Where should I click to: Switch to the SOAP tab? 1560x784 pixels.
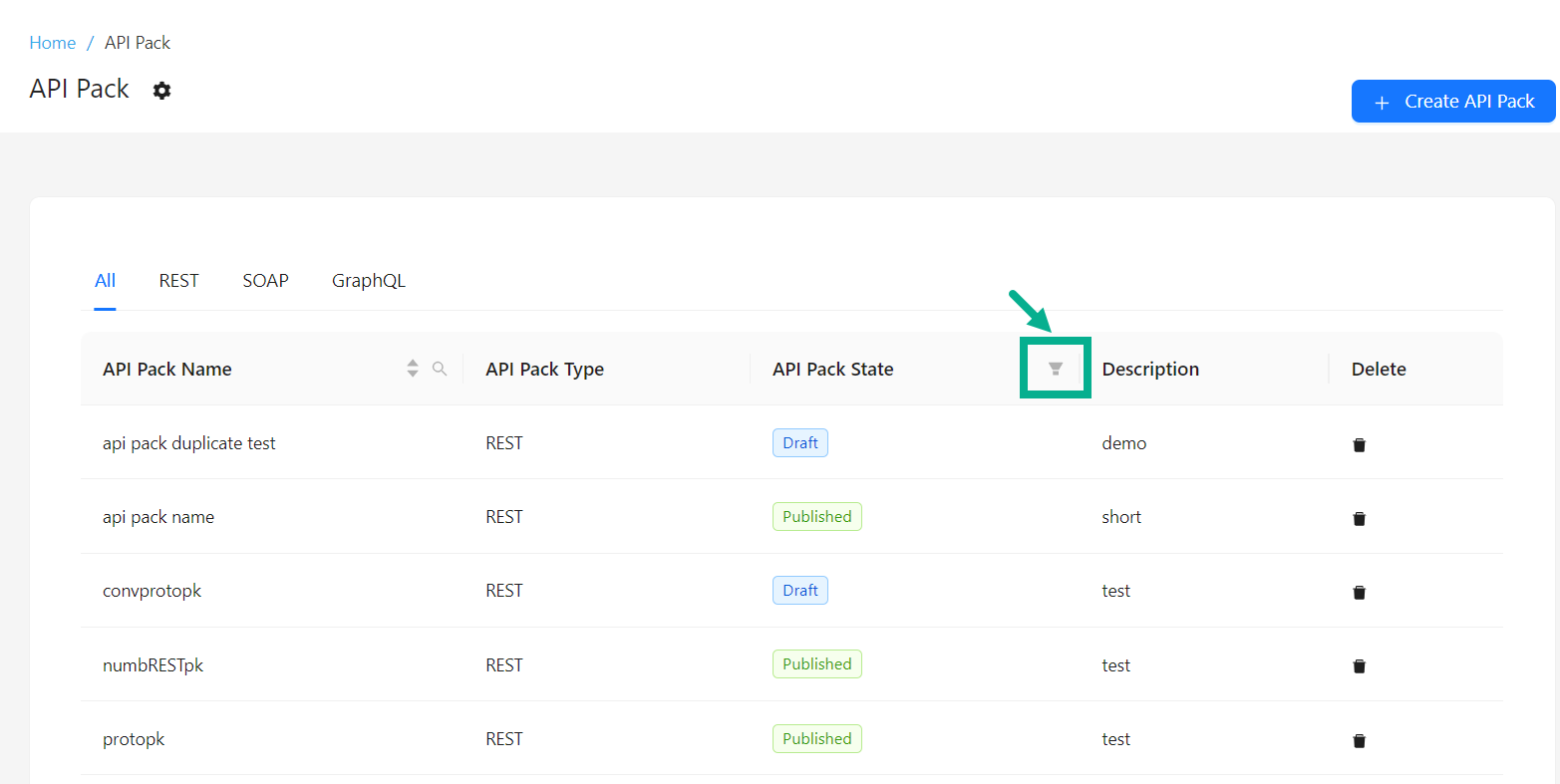click(265, 281)
